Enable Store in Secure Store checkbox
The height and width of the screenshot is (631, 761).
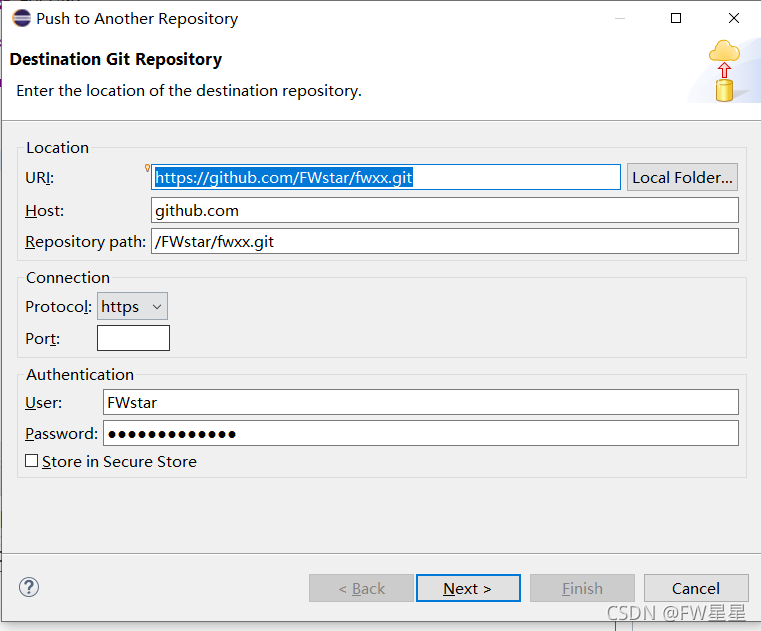[32, 461]
